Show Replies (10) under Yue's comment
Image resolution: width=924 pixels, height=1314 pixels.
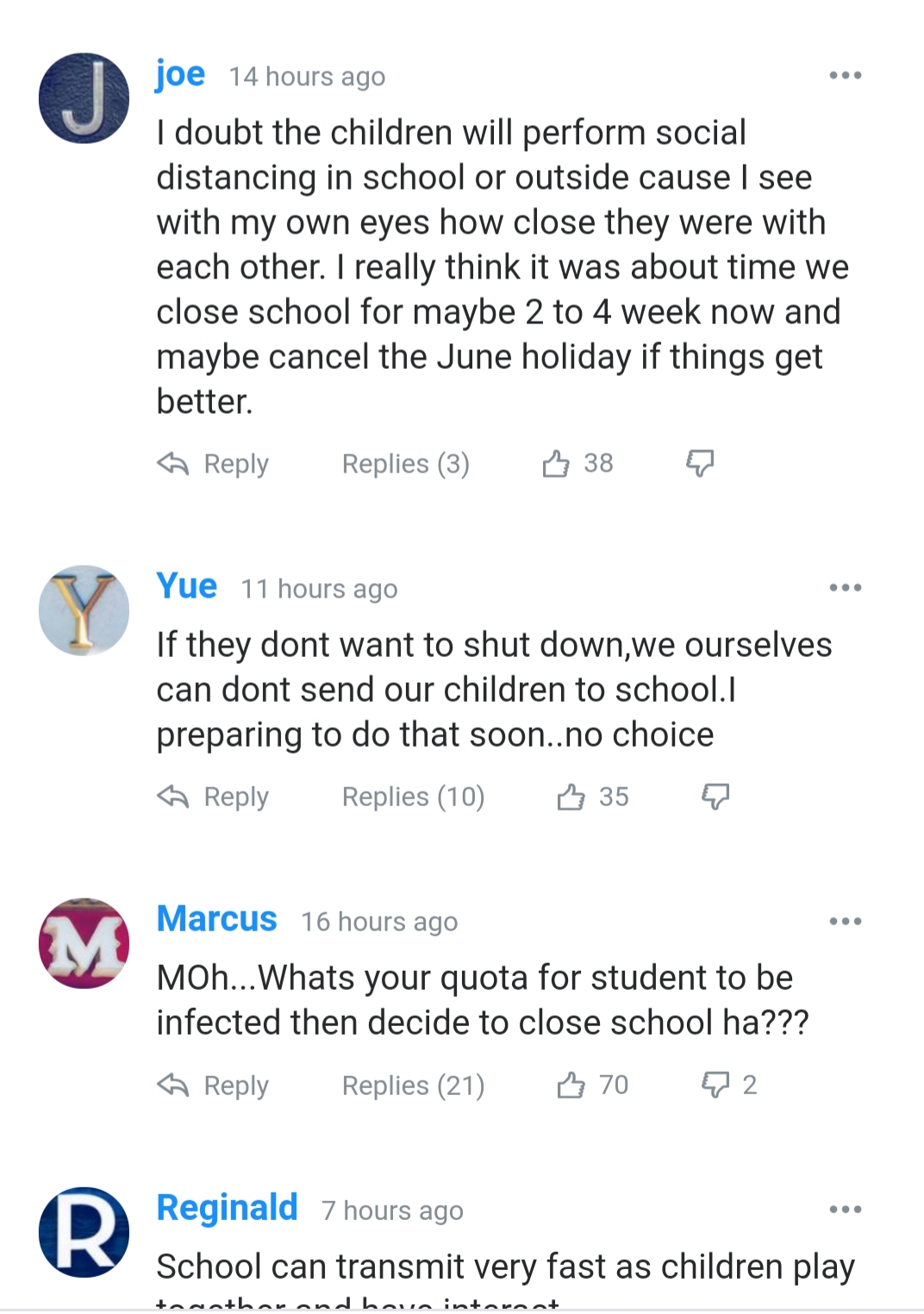(413, 797)
